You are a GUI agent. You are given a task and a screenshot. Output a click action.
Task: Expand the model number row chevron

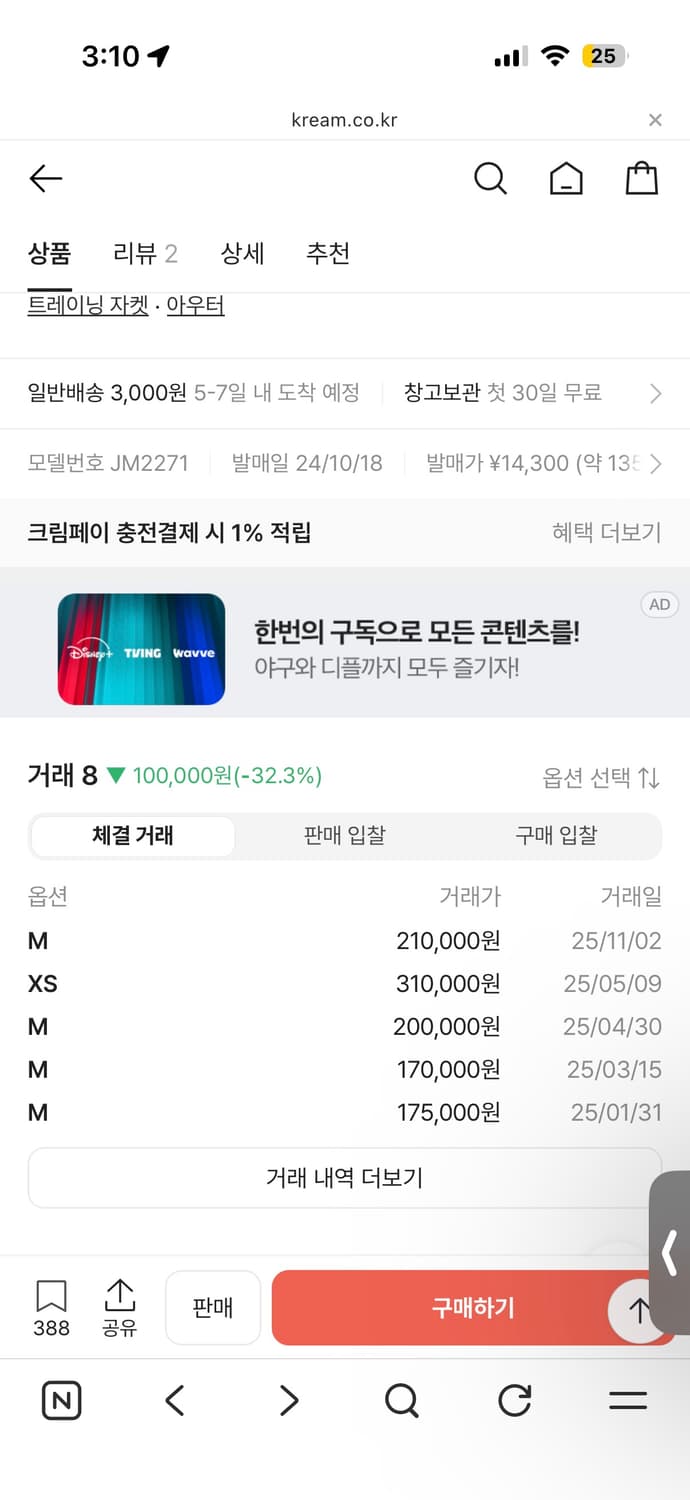tap(657, 463)
